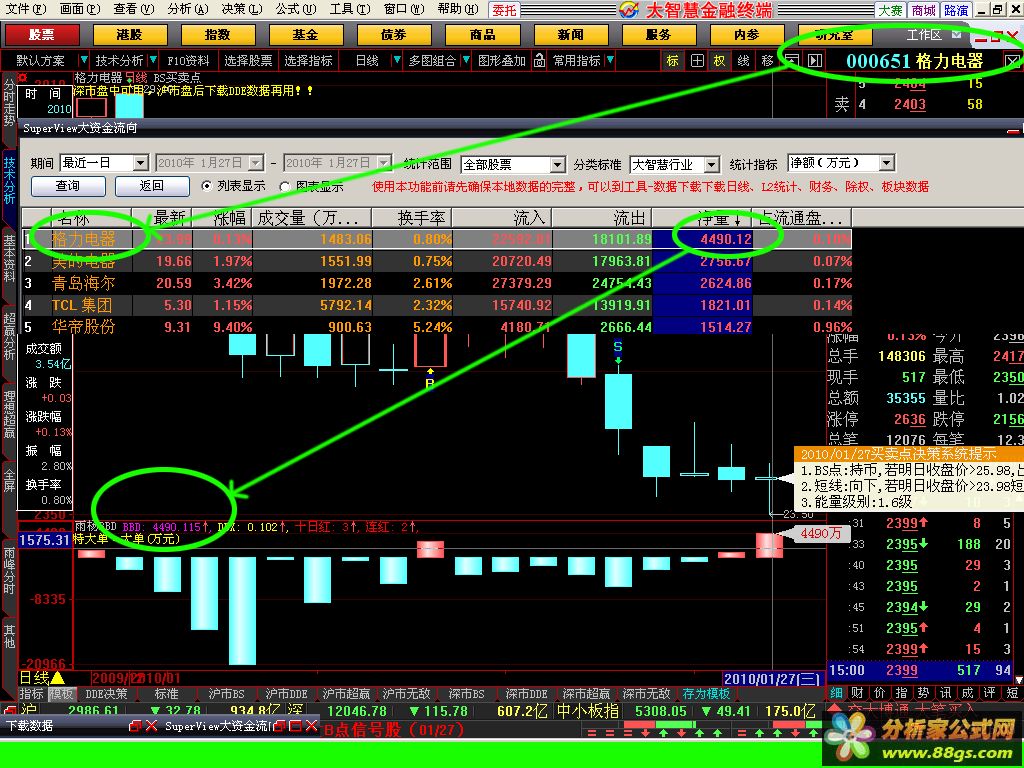The height and width of the screenshot is (768, 1024).
Task: Open the 成 deals tab icon
Action: click(968, 693)
